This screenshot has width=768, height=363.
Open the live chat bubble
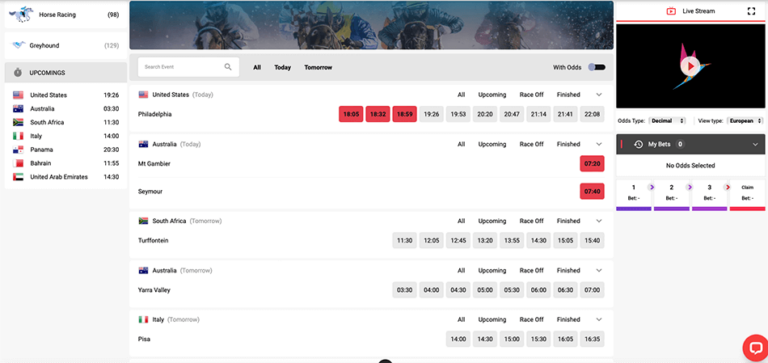755,348
